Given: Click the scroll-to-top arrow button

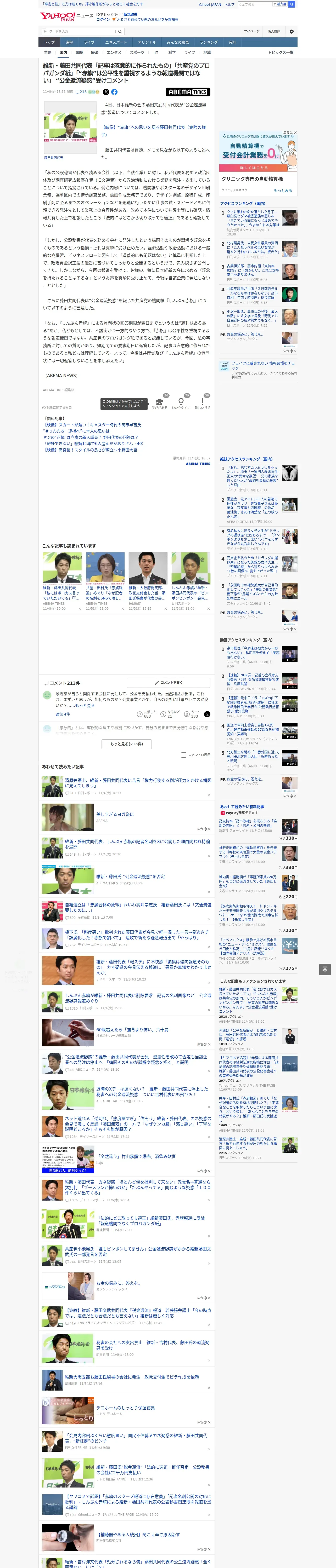Looking at the screenshot, I should click(325, 969).
